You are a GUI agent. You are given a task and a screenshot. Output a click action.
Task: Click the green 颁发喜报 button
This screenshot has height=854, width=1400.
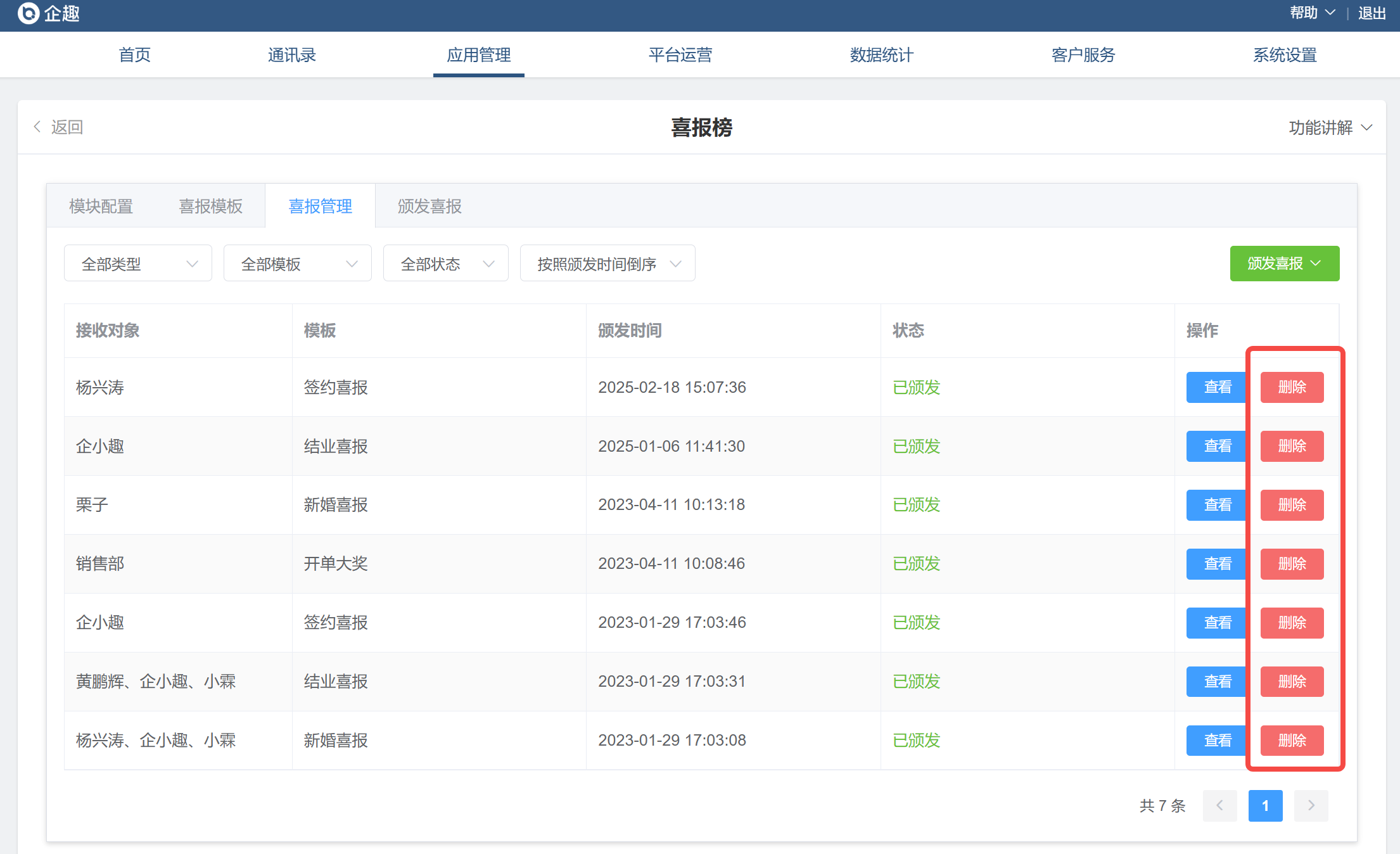[1284, 264]
